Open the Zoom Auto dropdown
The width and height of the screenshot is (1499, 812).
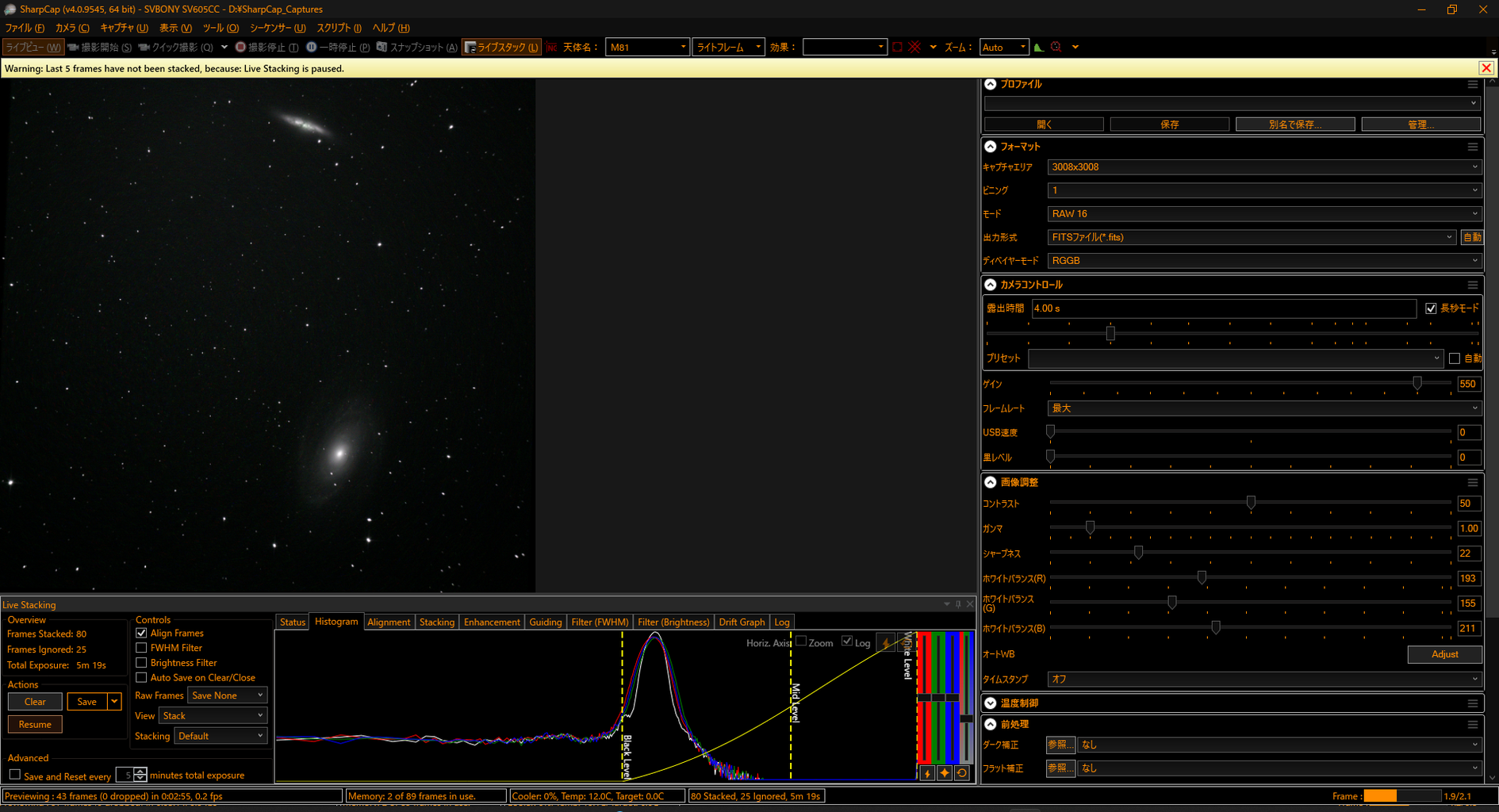click(x=1004, y=48)
